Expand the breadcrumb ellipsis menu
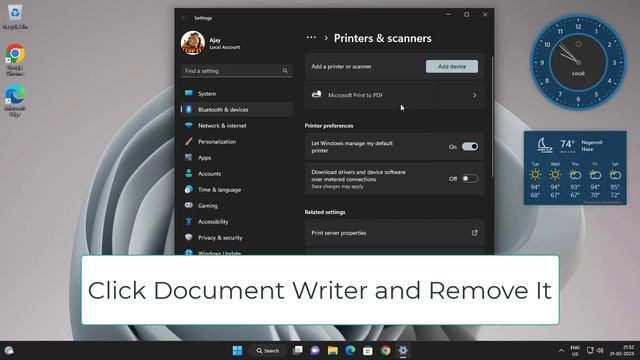This screenshot has width=640, height=360. click(x=311, y=38)
